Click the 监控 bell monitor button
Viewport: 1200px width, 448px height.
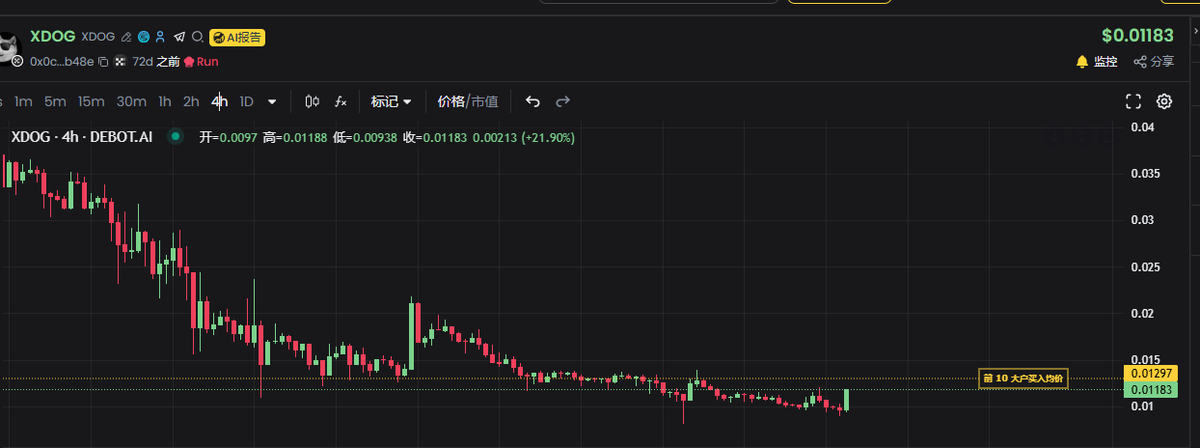click(1096, 62)
